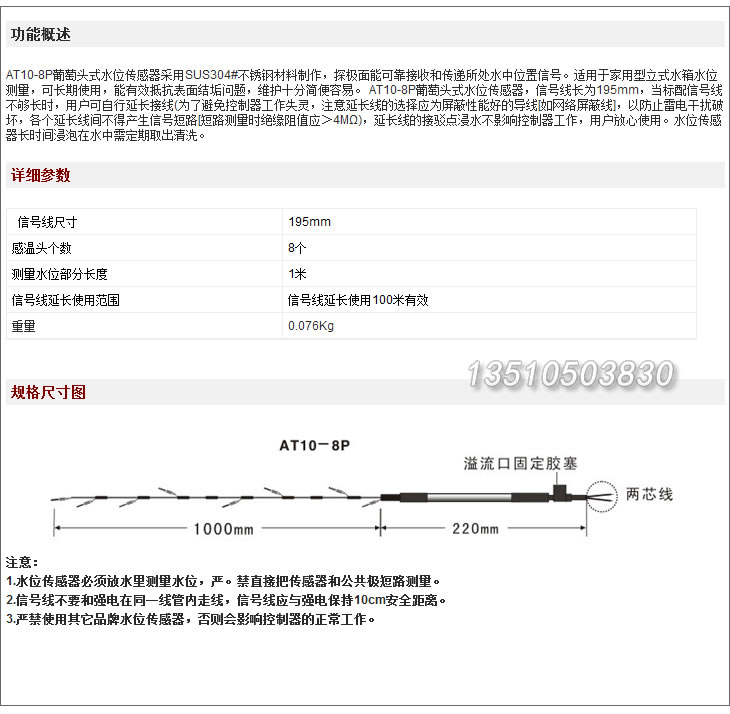Click the 1米 value cell
Viewport: 730px width, 714px height.
[x=489, y=274]
